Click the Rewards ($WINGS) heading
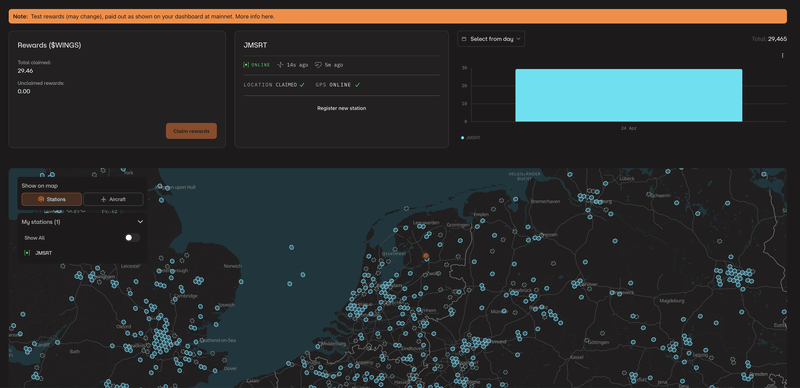 pos(49,45)
